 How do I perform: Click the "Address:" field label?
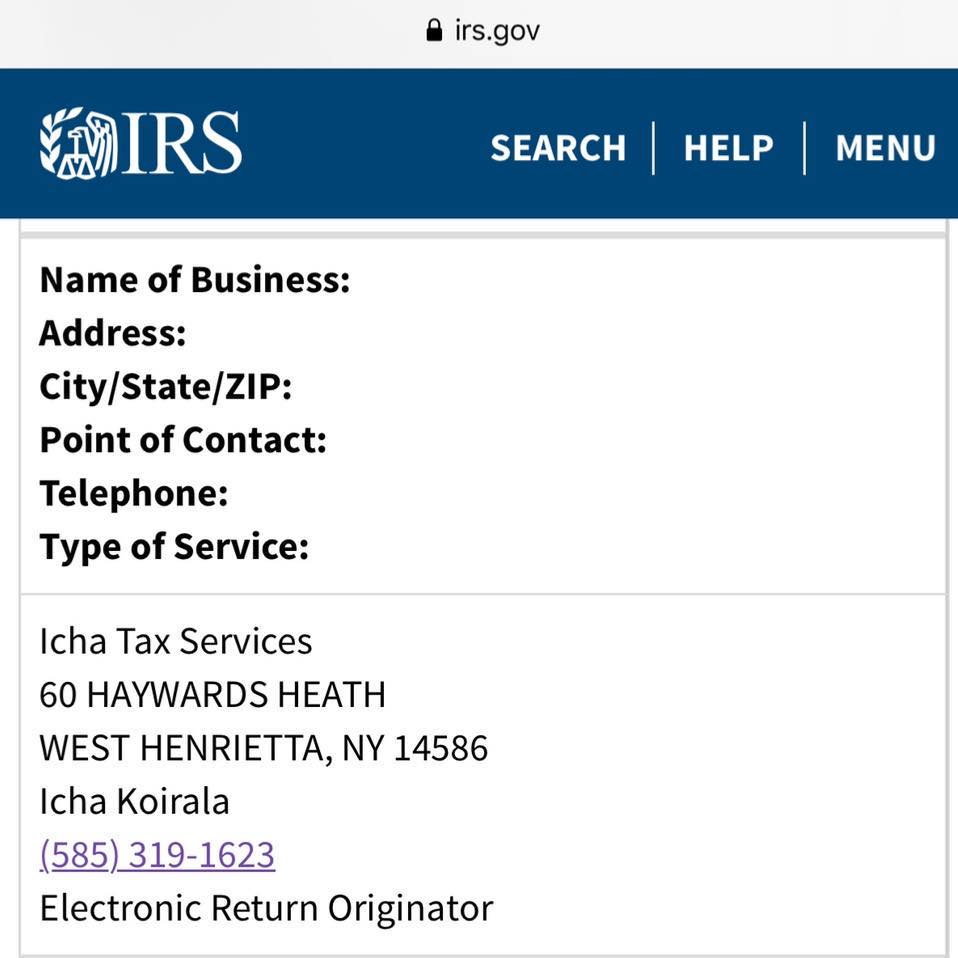[113, 333]
